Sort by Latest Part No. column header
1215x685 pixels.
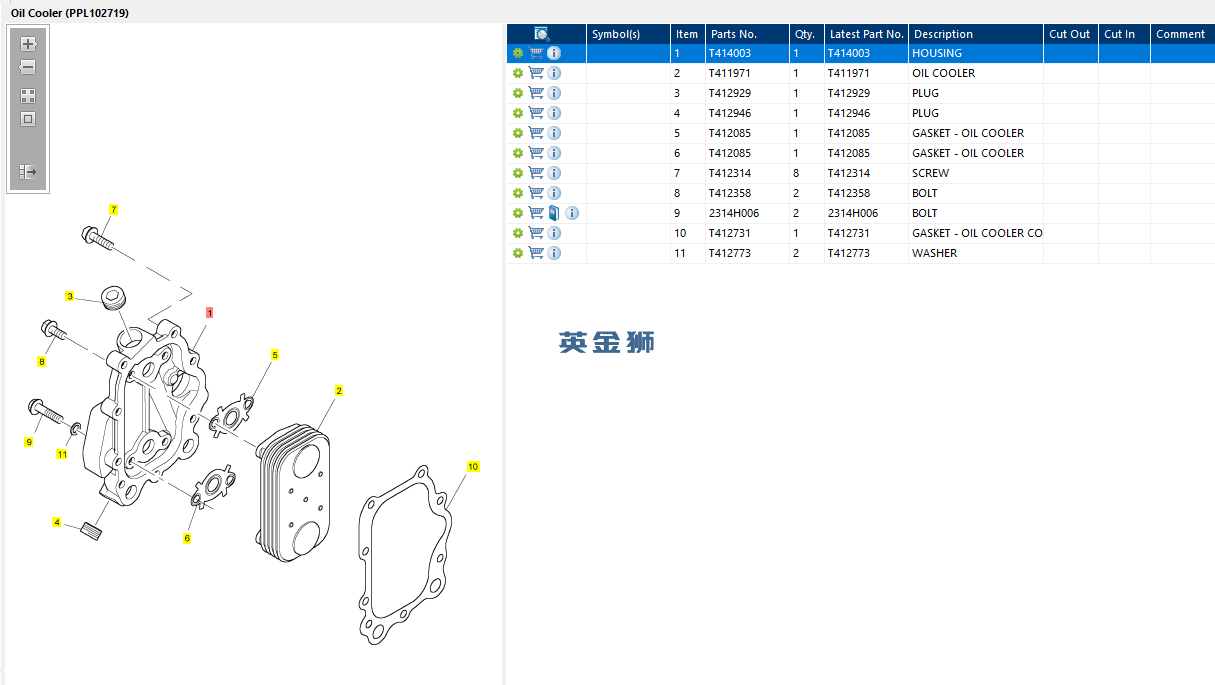click(x=866, y=34)
